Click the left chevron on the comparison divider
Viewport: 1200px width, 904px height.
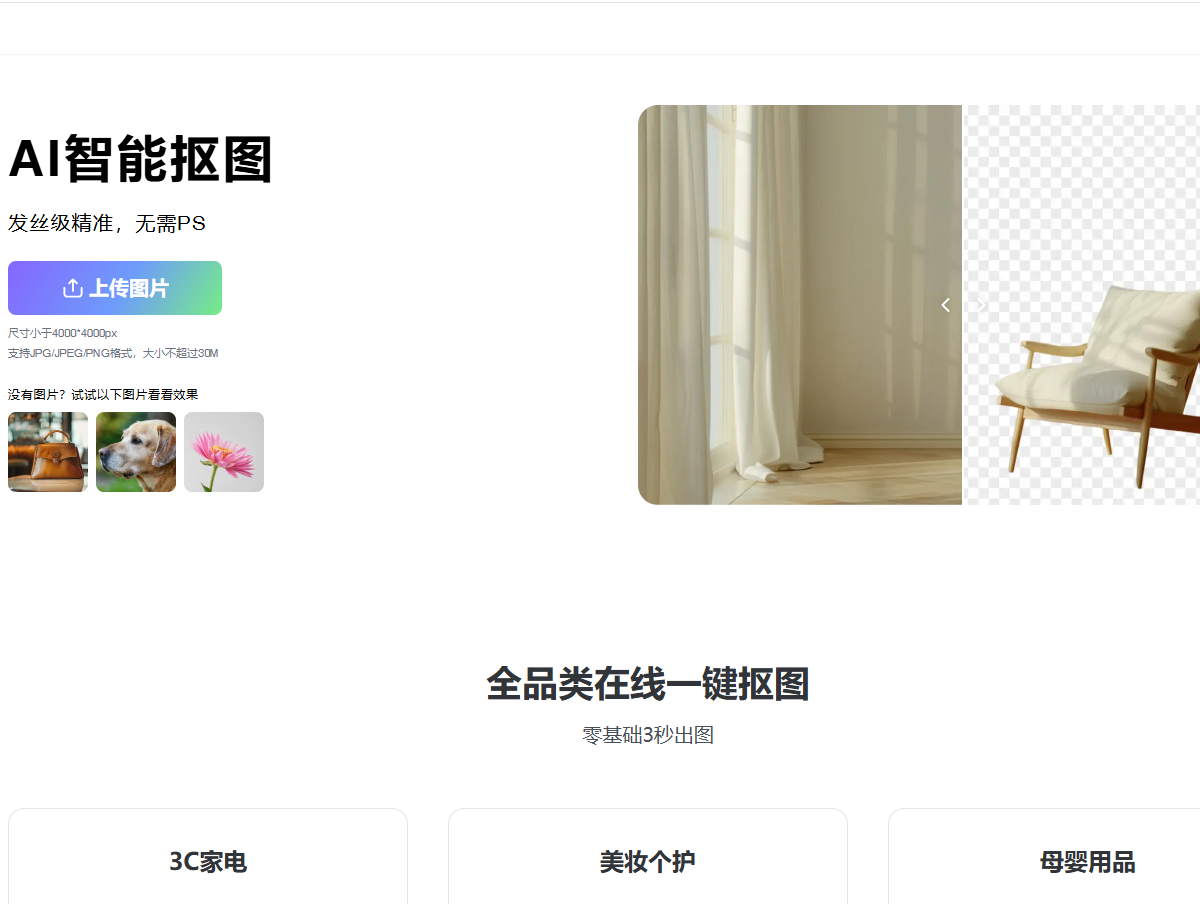[946, 305]
